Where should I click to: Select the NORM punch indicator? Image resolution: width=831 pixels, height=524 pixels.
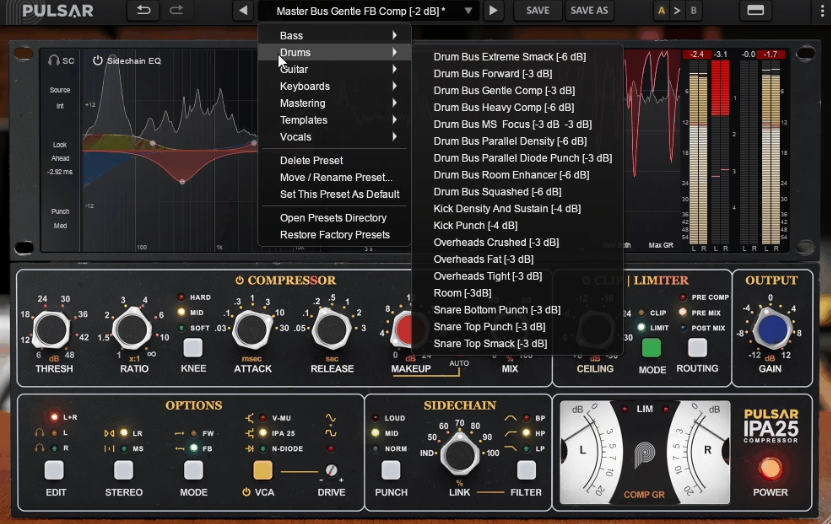pos(376,449)
